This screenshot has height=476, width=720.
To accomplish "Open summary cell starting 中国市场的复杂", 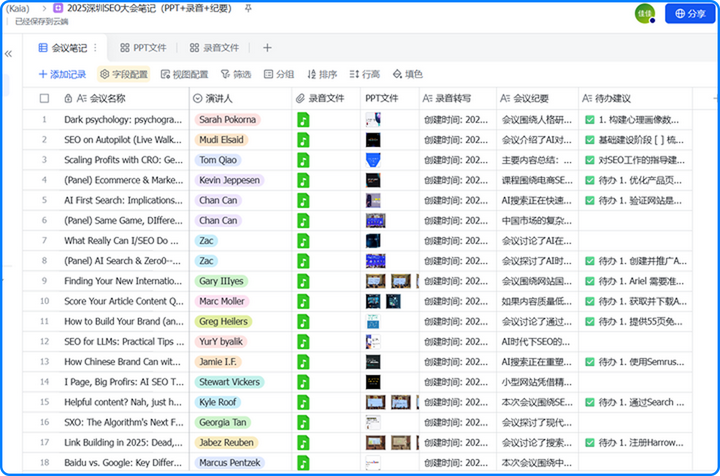I will pyautogui.click(x=537, y=221).
